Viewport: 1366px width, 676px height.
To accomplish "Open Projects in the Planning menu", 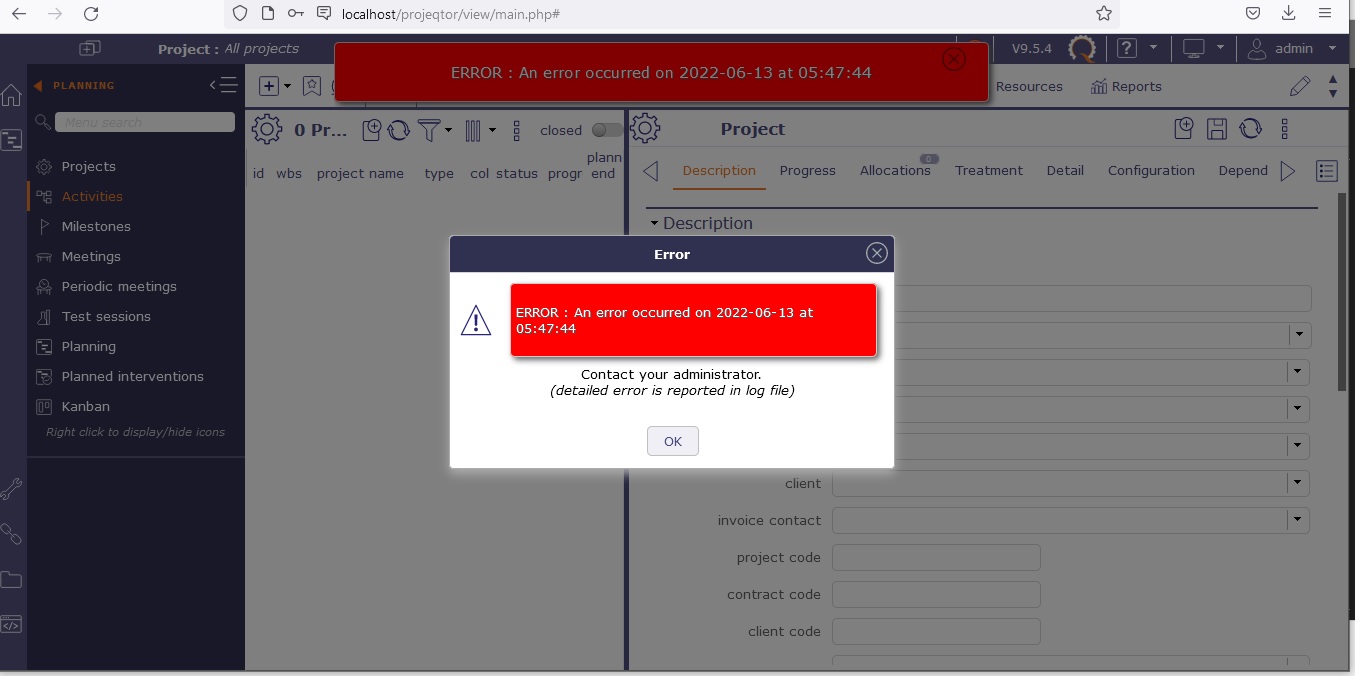I will click(x=88, y=166).
